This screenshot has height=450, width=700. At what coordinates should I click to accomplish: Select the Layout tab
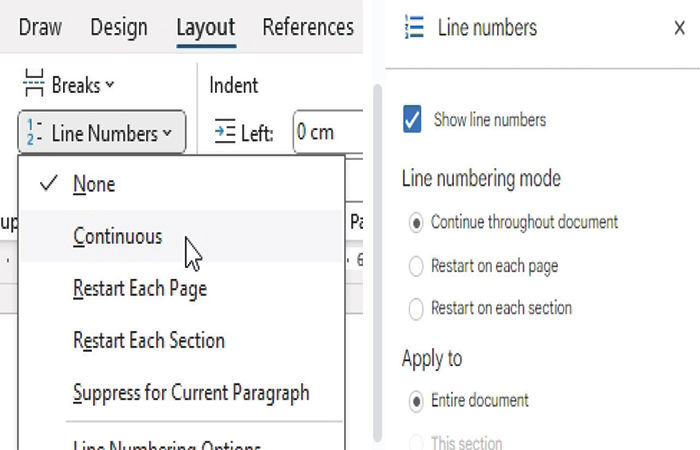click(x=206, y=27)
